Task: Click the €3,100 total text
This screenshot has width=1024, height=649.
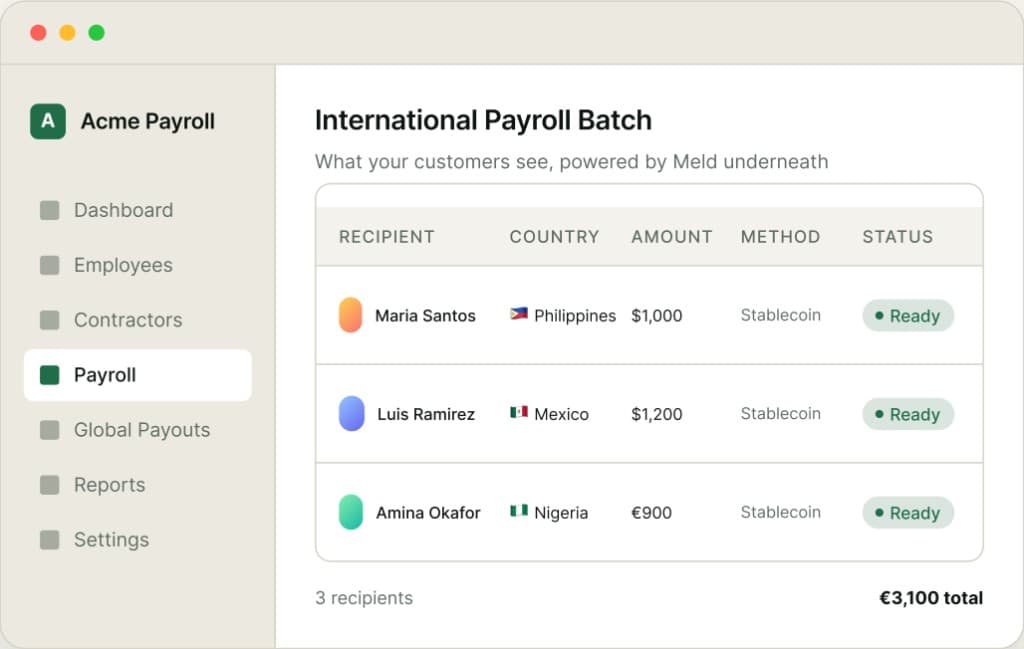Action: point(931,598)
